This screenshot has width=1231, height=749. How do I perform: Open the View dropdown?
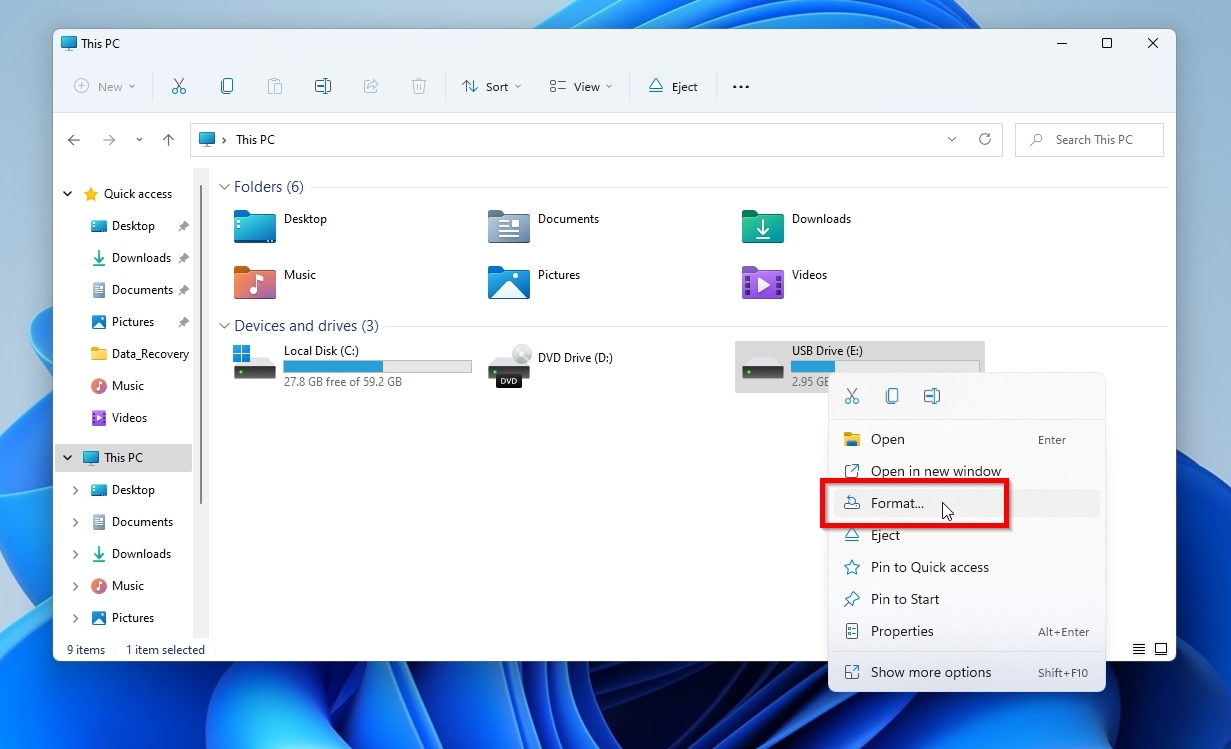tap(580, 86)
